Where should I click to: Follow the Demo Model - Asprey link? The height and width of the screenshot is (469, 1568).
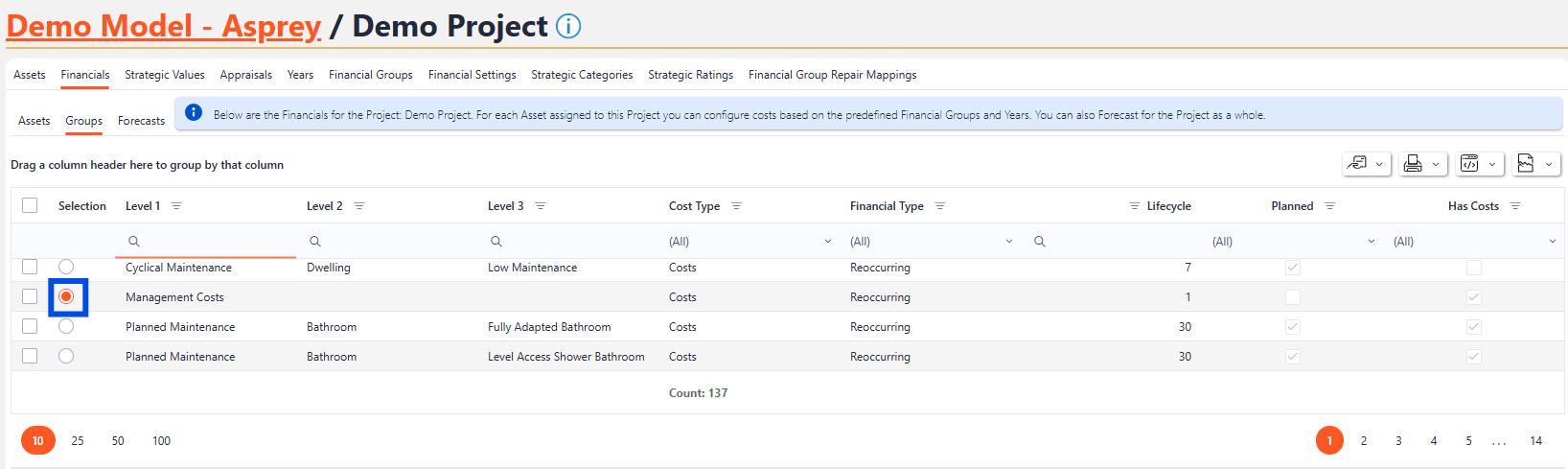[x=164, y=26]
